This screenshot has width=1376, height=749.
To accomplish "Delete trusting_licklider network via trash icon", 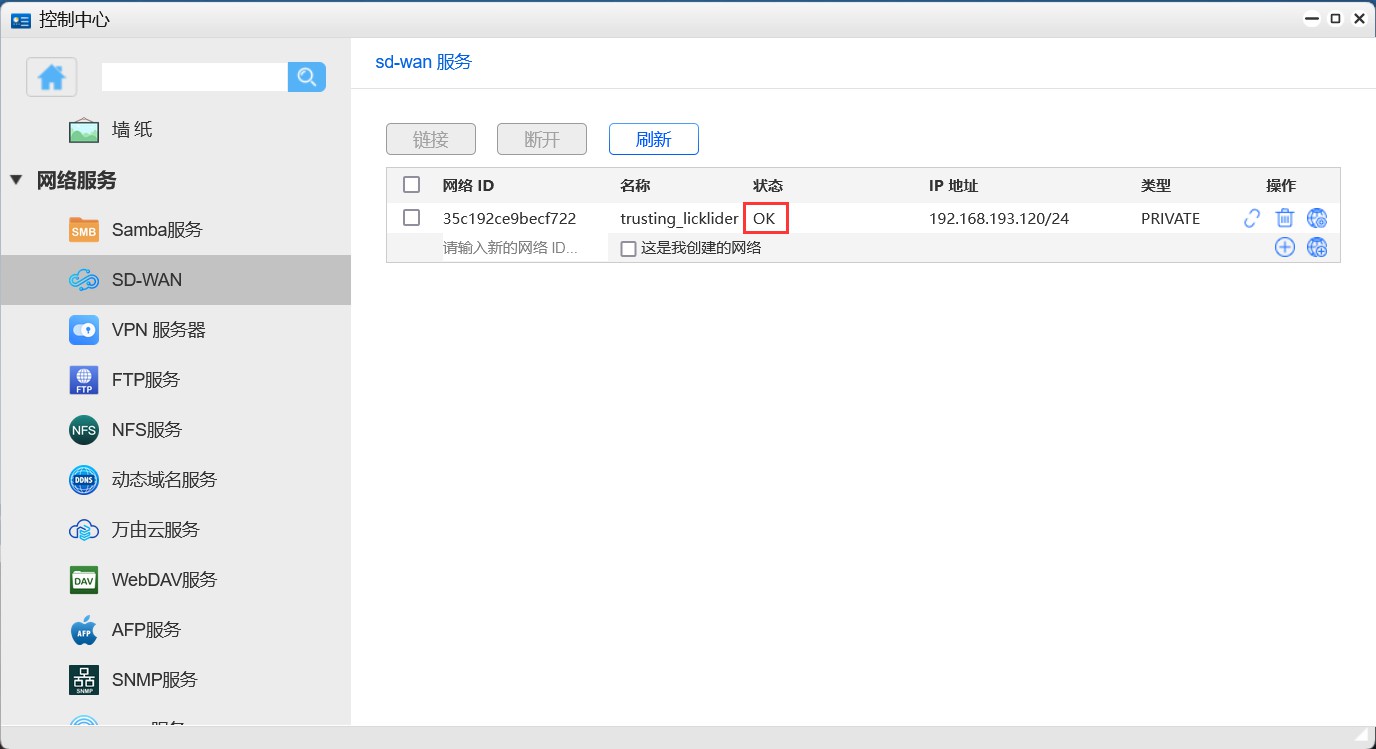I will (1284, 217).
